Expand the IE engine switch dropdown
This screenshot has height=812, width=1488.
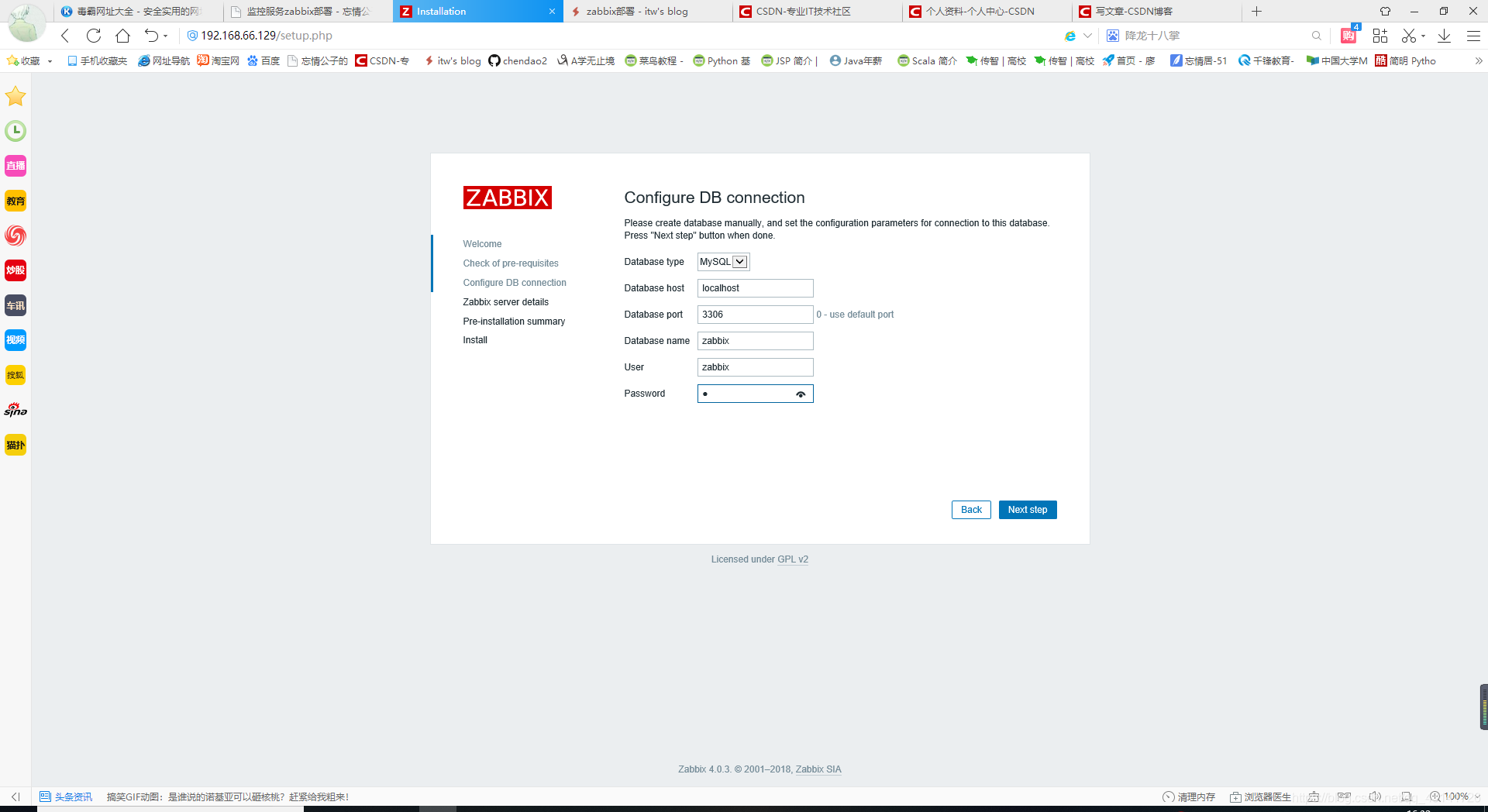click(x=1087, y=36)
